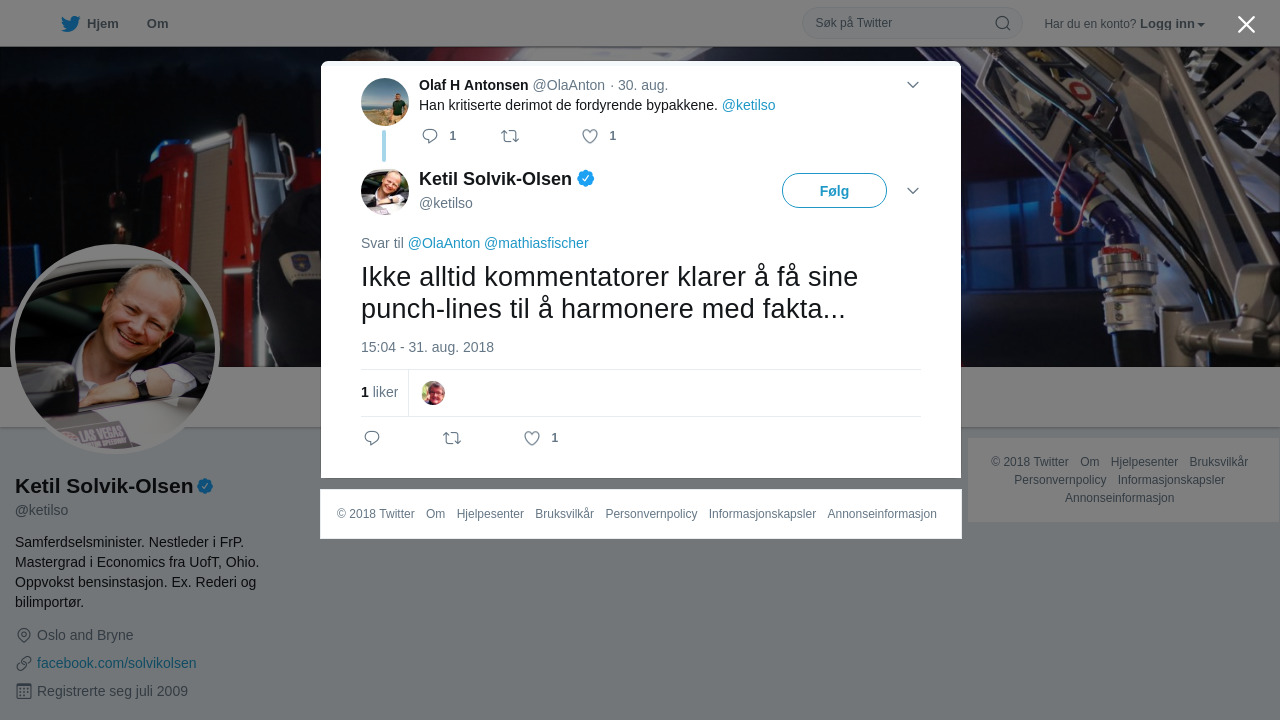Click the reply icon on Olaf's tweet

(430, 136)
